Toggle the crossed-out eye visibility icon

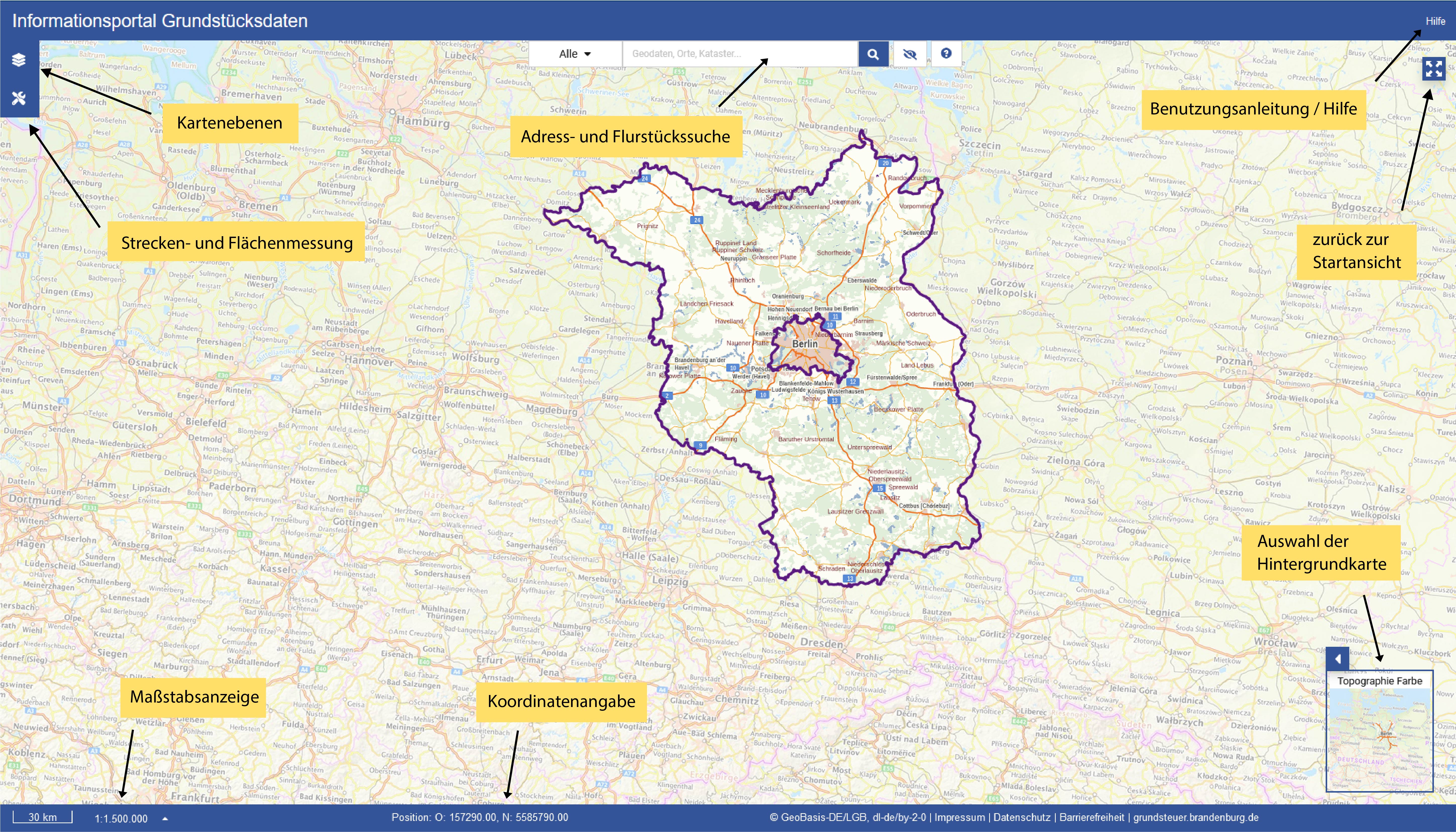point(910,54)
